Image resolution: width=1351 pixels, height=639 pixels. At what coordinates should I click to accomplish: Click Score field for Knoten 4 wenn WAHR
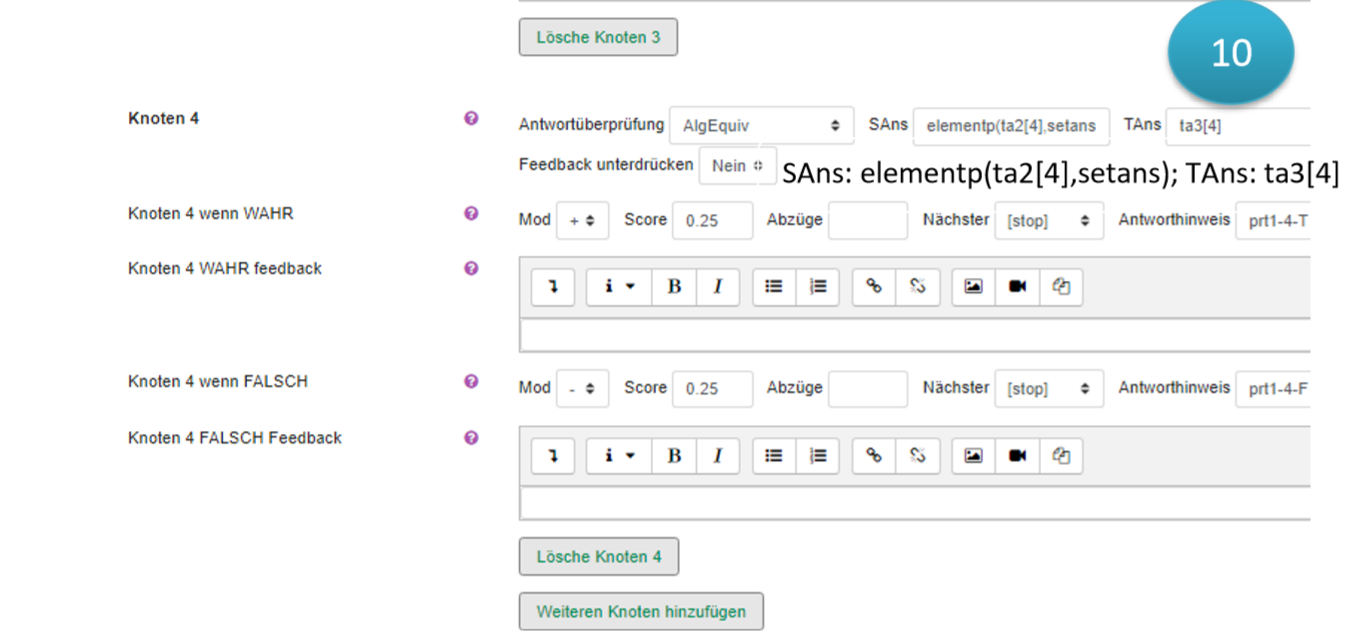[x=711, y=221]
